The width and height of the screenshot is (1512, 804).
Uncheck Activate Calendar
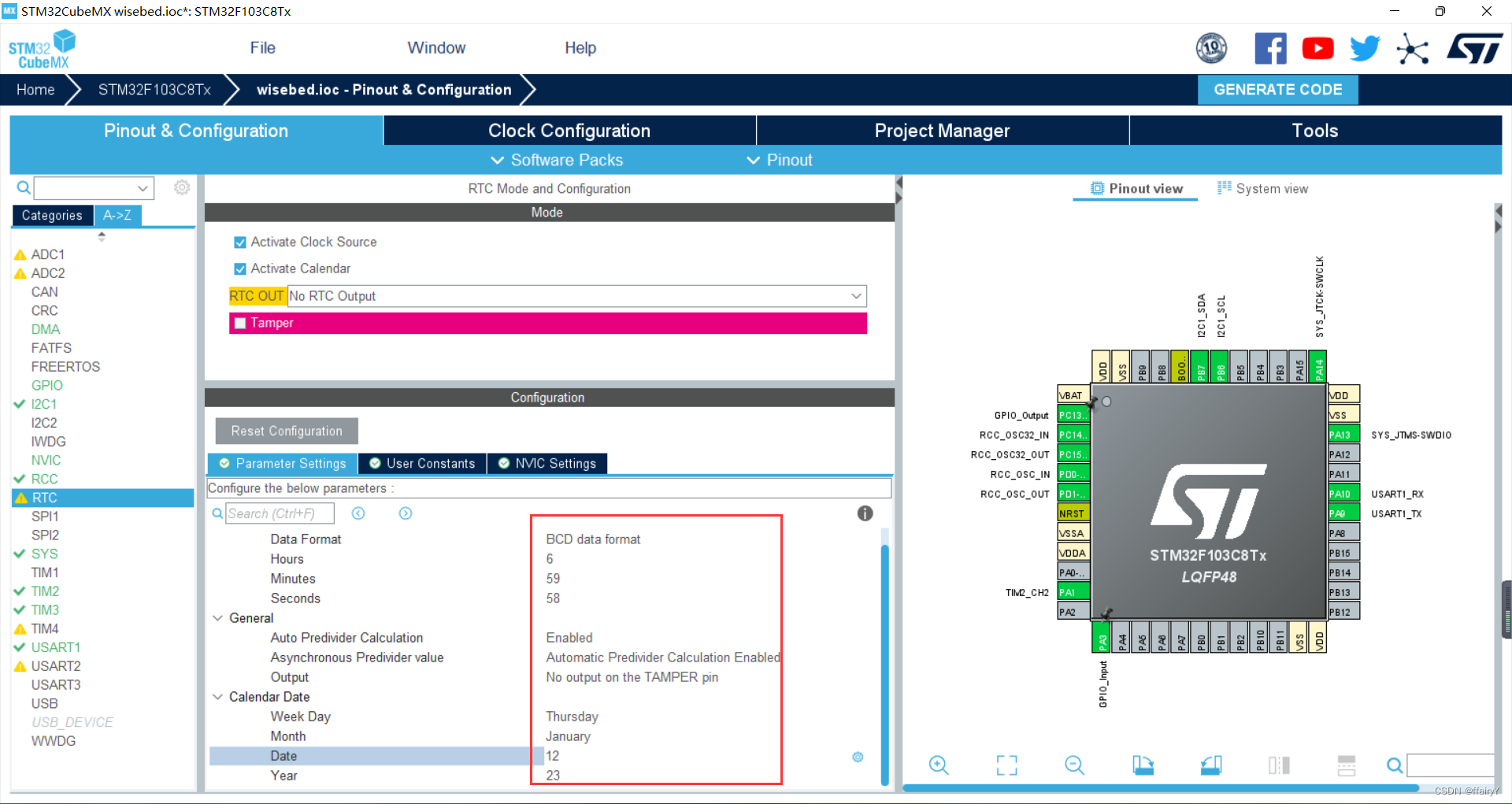pos(240,269)
